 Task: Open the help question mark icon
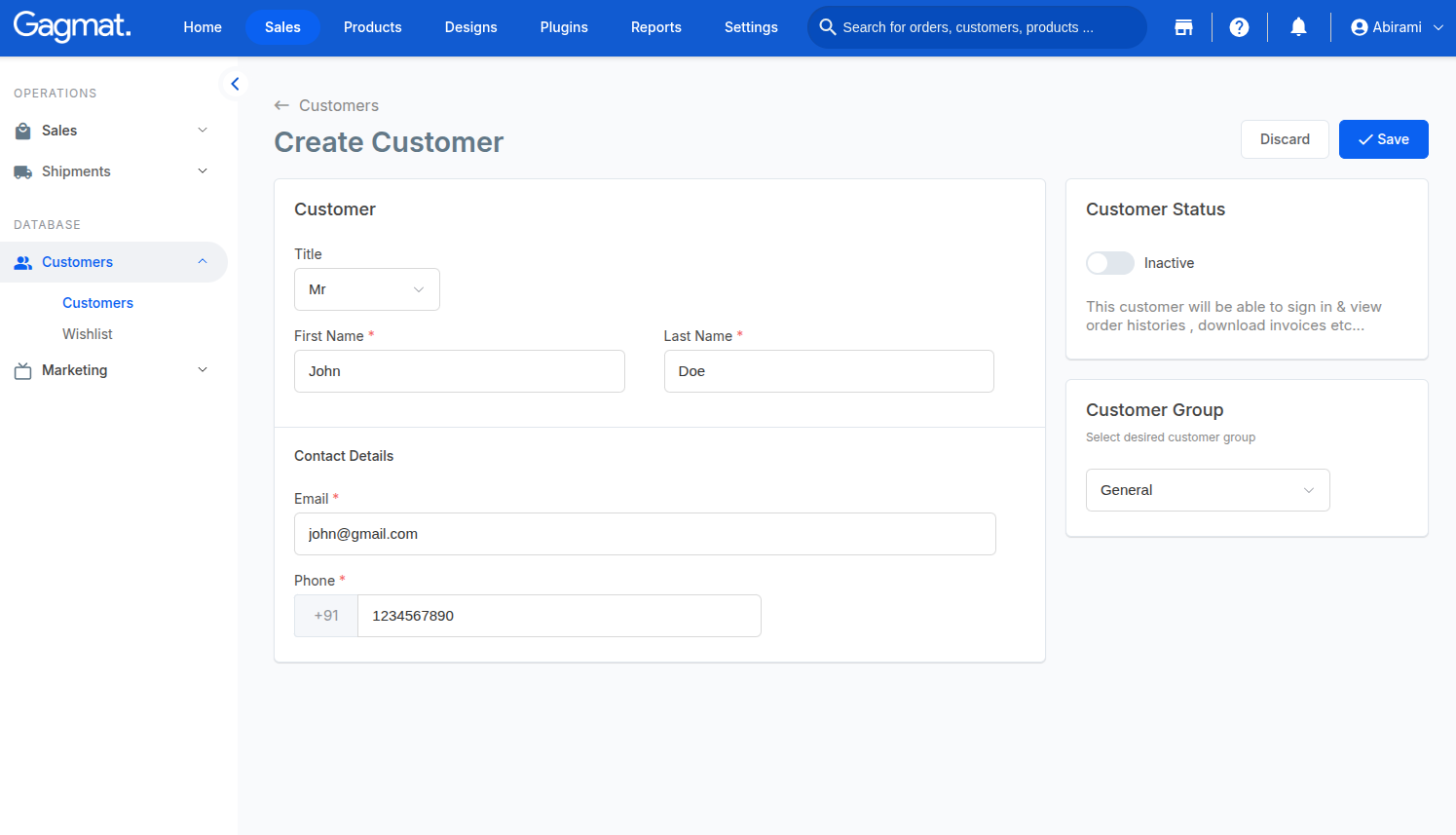click(1239, 27)
